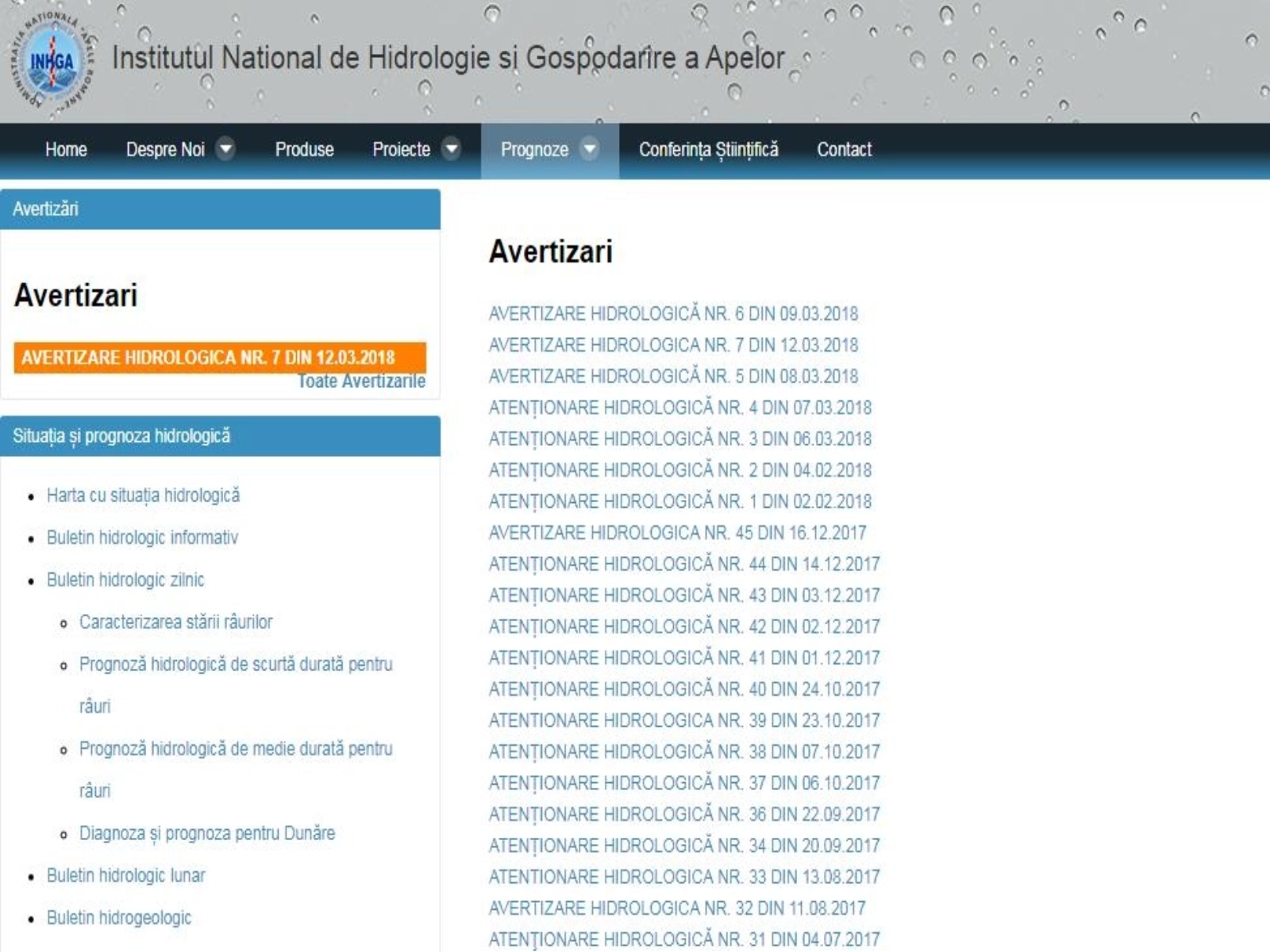Open Buletin hidrologic informativ link
The height and width of the screenshot is (952, 1270).
[142, 538]
